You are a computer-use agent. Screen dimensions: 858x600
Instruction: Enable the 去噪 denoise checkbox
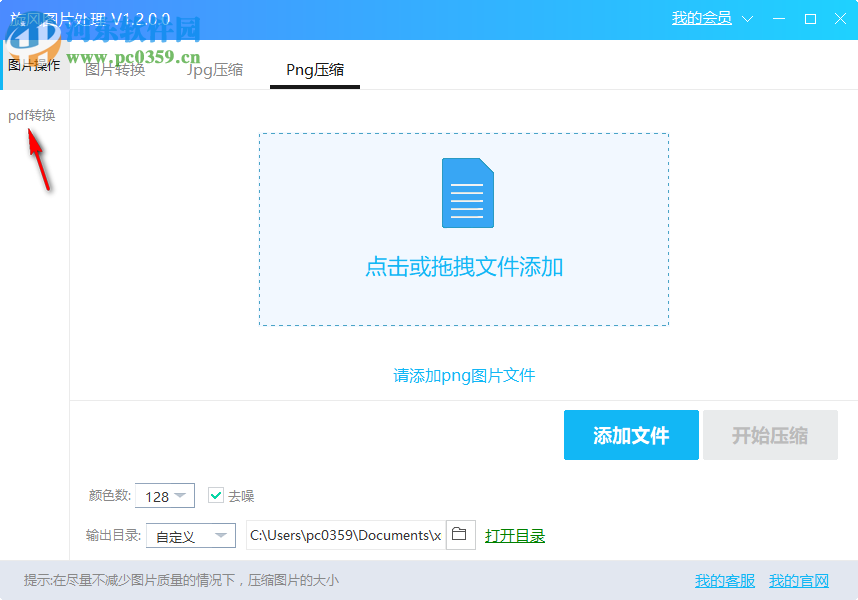click(x=216, y=495)
